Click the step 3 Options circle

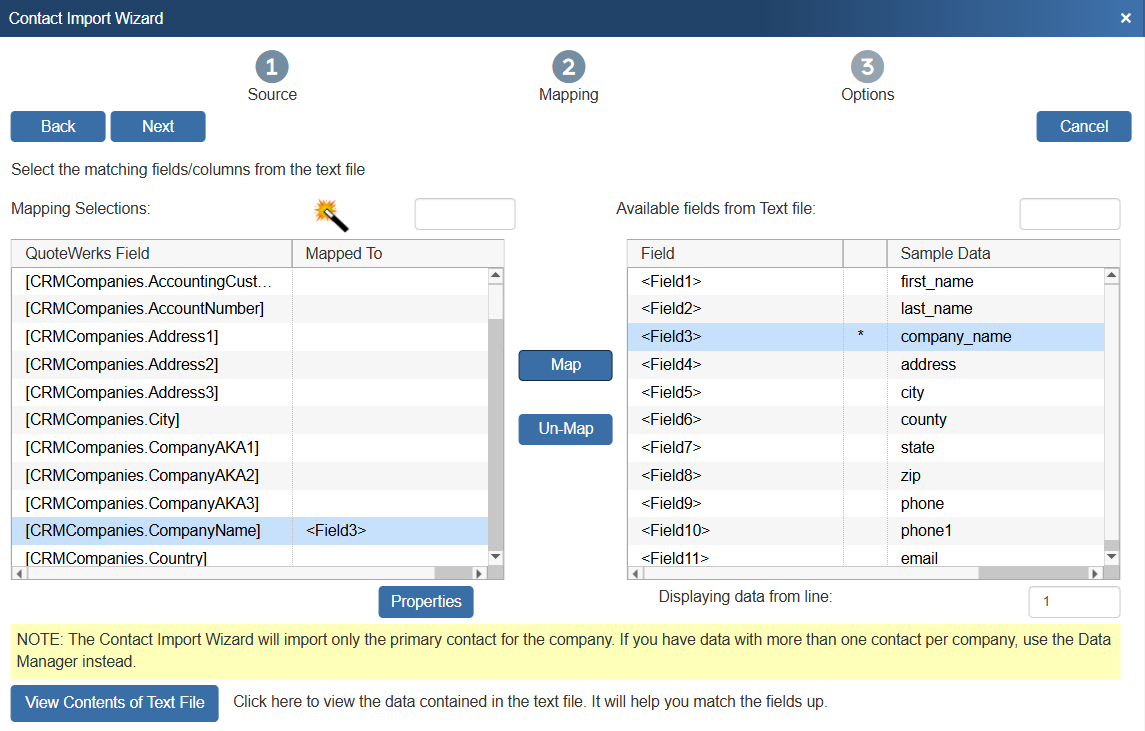pyautogui.click(x=867, y=67)
